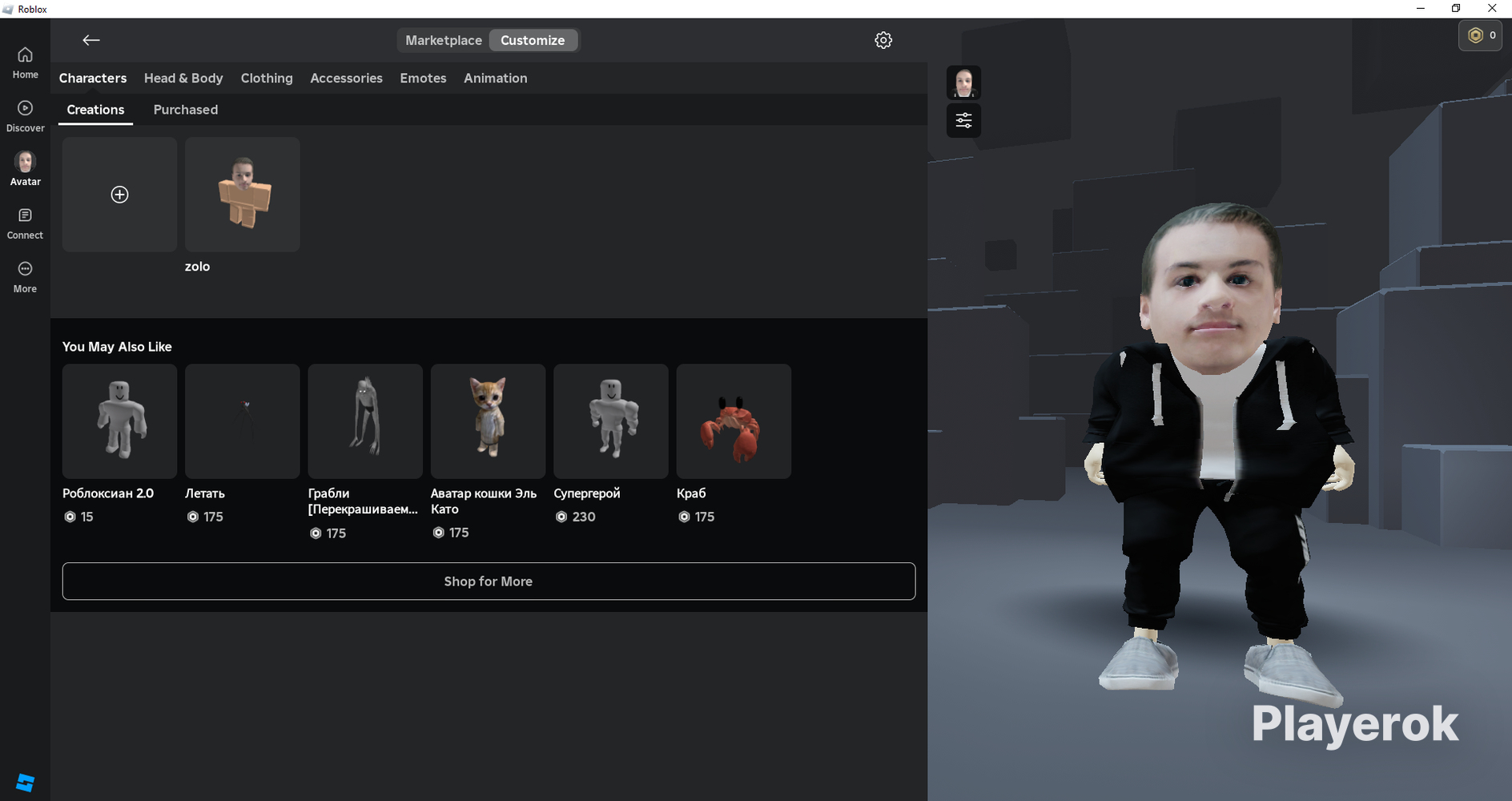Click the avatar headshot preview button
Image resolution: width=1512 pixels, height=801 pixels.
(x=963, y=83)
